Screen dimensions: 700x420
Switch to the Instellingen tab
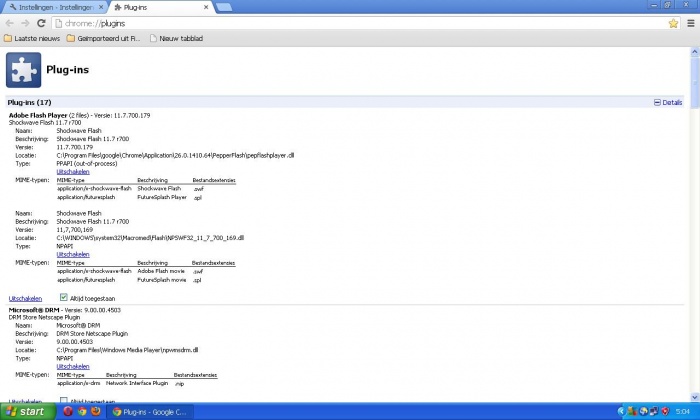pos(55,7)
